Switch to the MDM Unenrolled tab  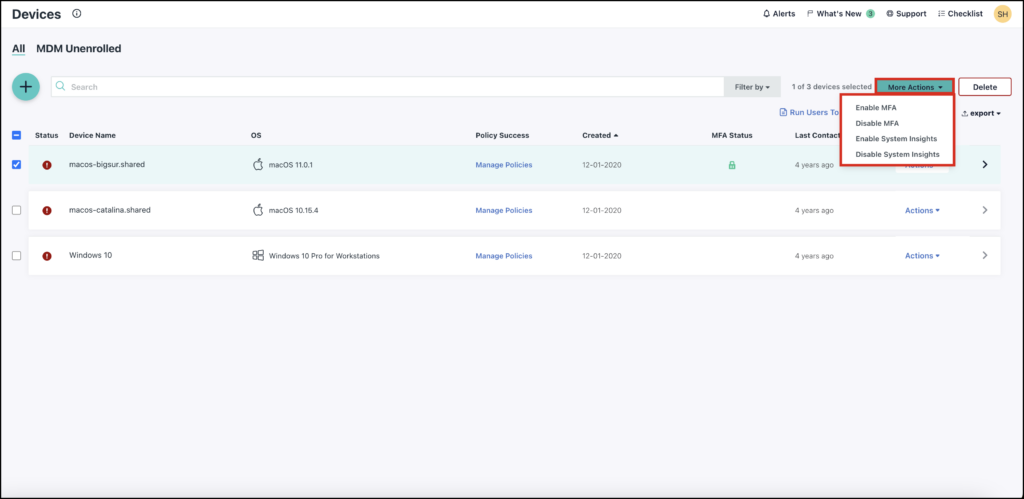79,48
